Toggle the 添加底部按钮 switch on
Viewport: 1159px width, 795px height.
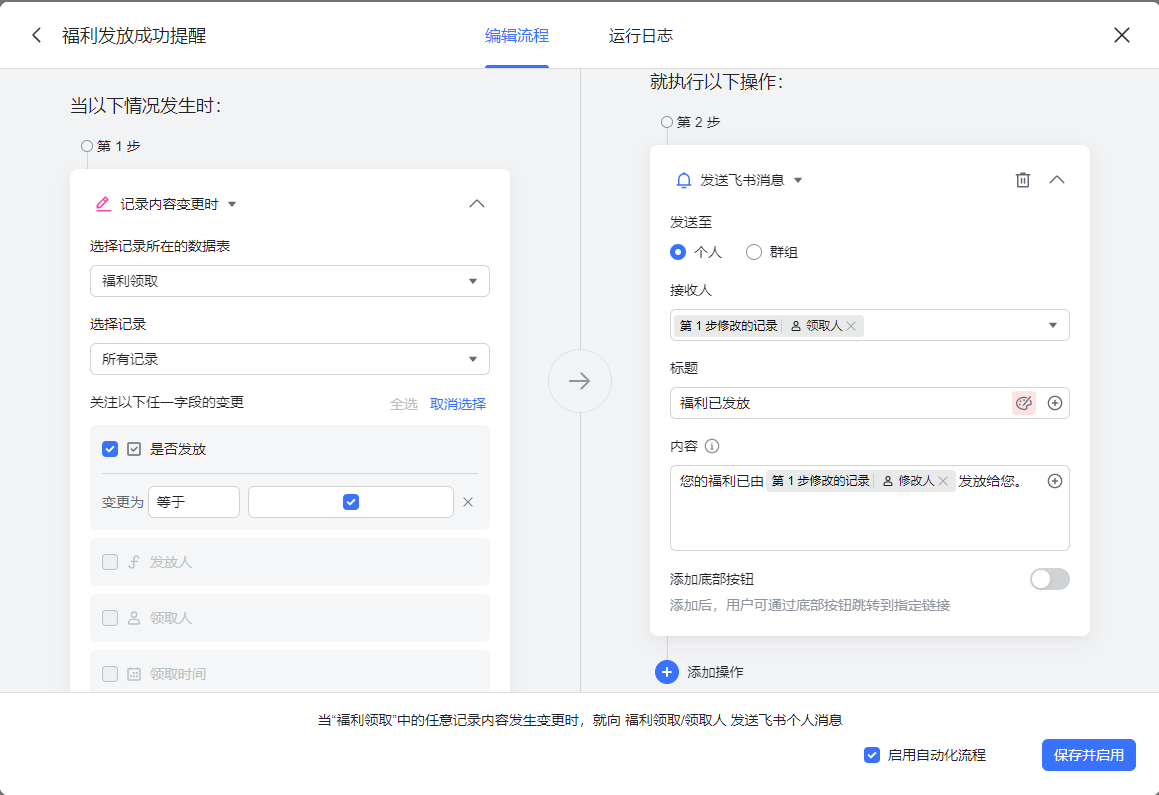point(1049,579)
